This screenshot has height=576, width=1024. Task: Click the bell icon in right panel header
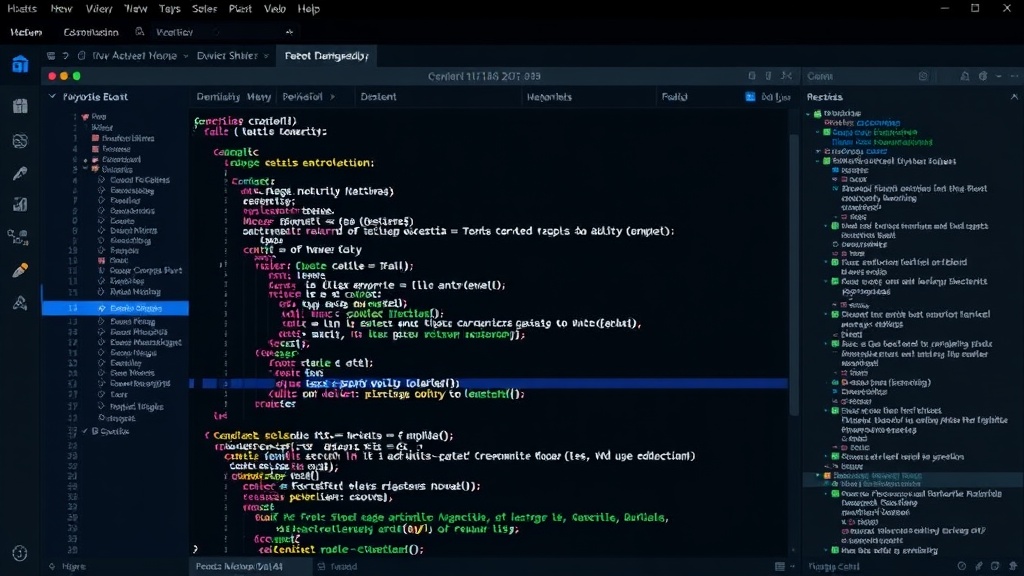pyautogui.click(x=965, y=76)
